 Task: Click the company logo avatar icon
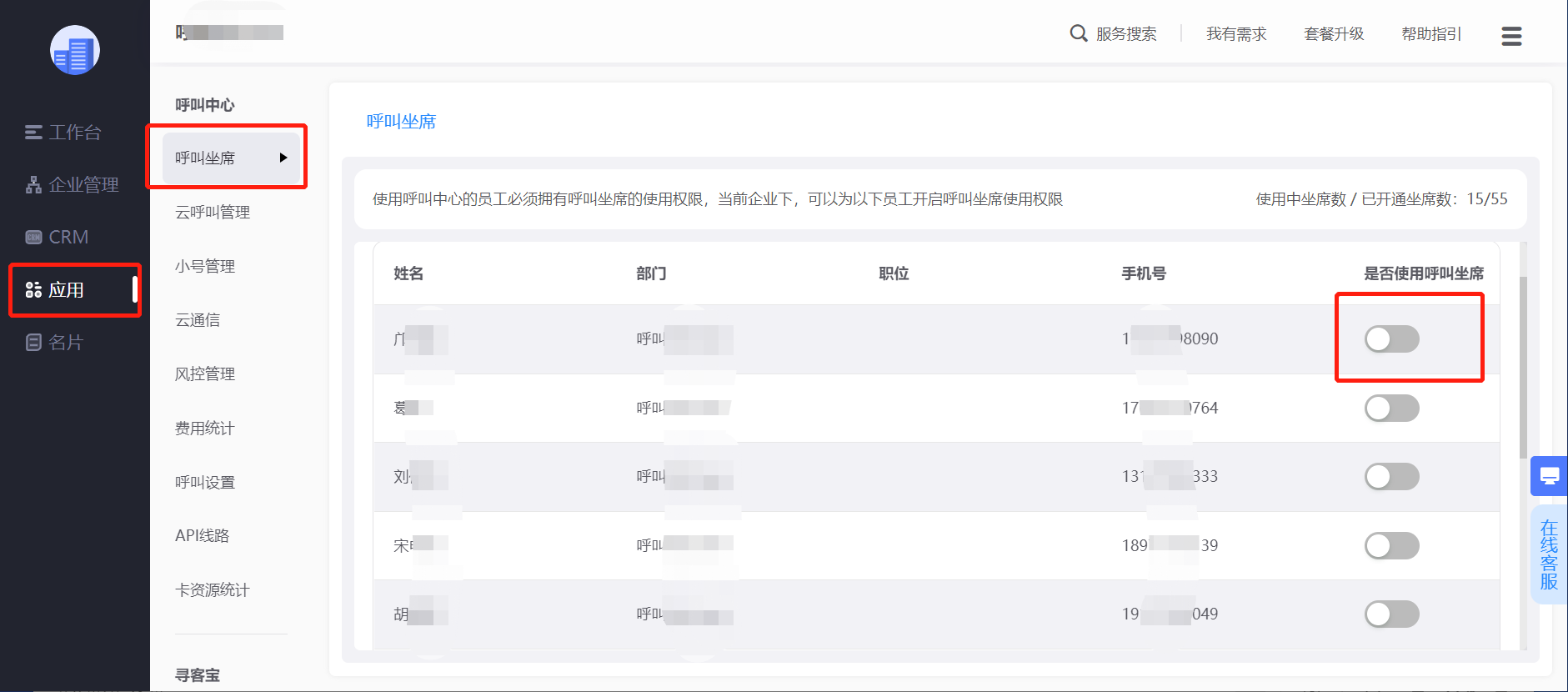point(75,50)
